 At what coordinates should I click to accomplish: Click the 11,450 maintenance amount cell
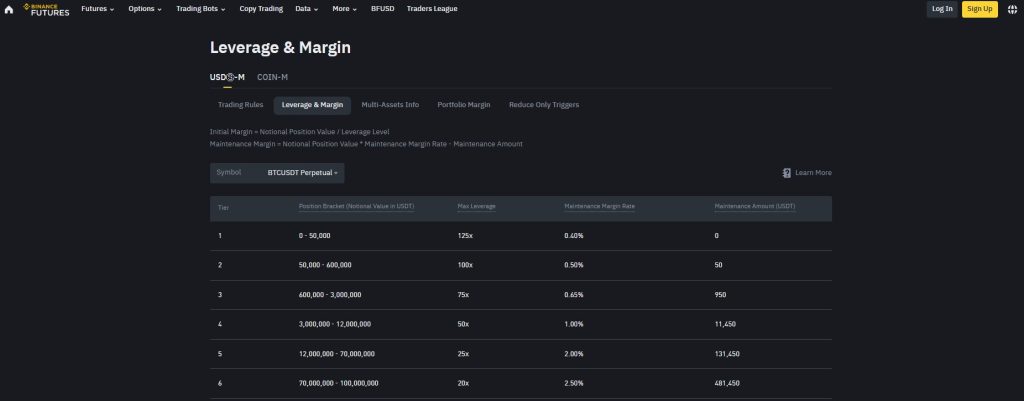726,325
